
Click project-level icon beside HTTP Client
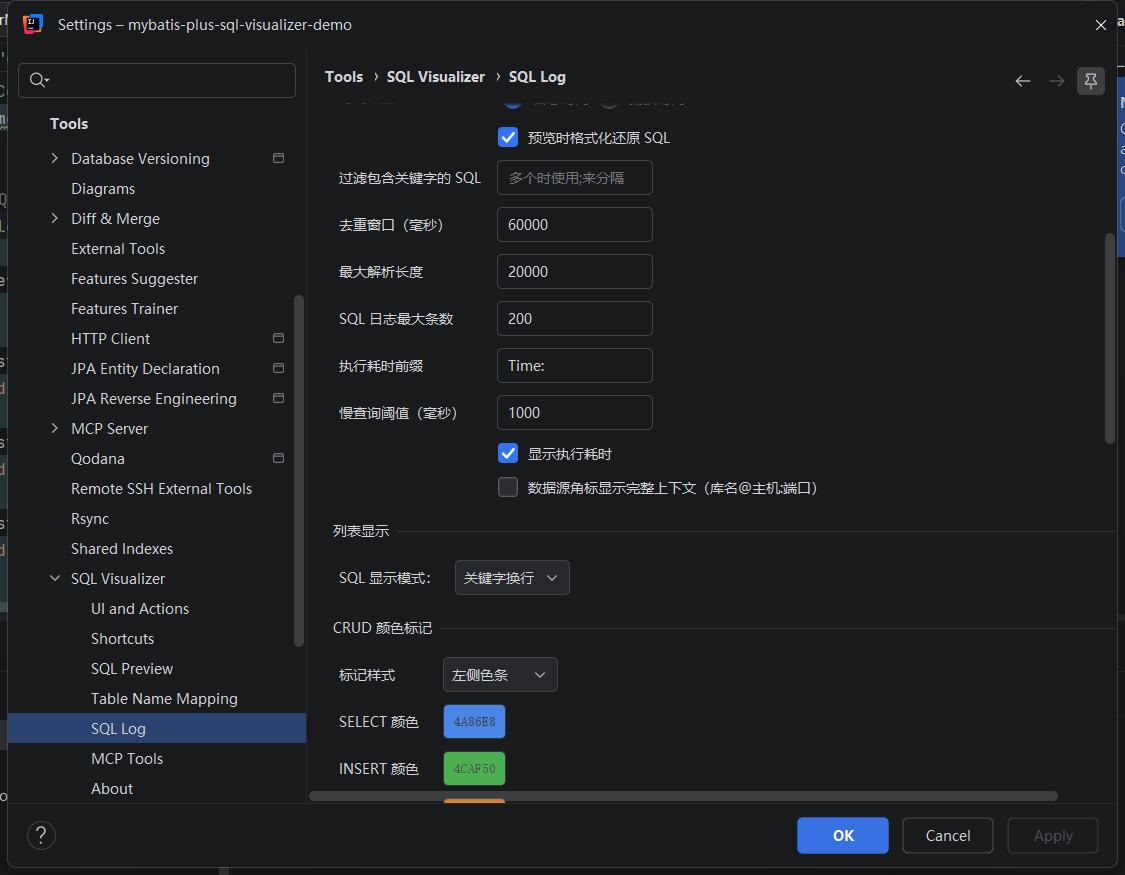(278, 338)
